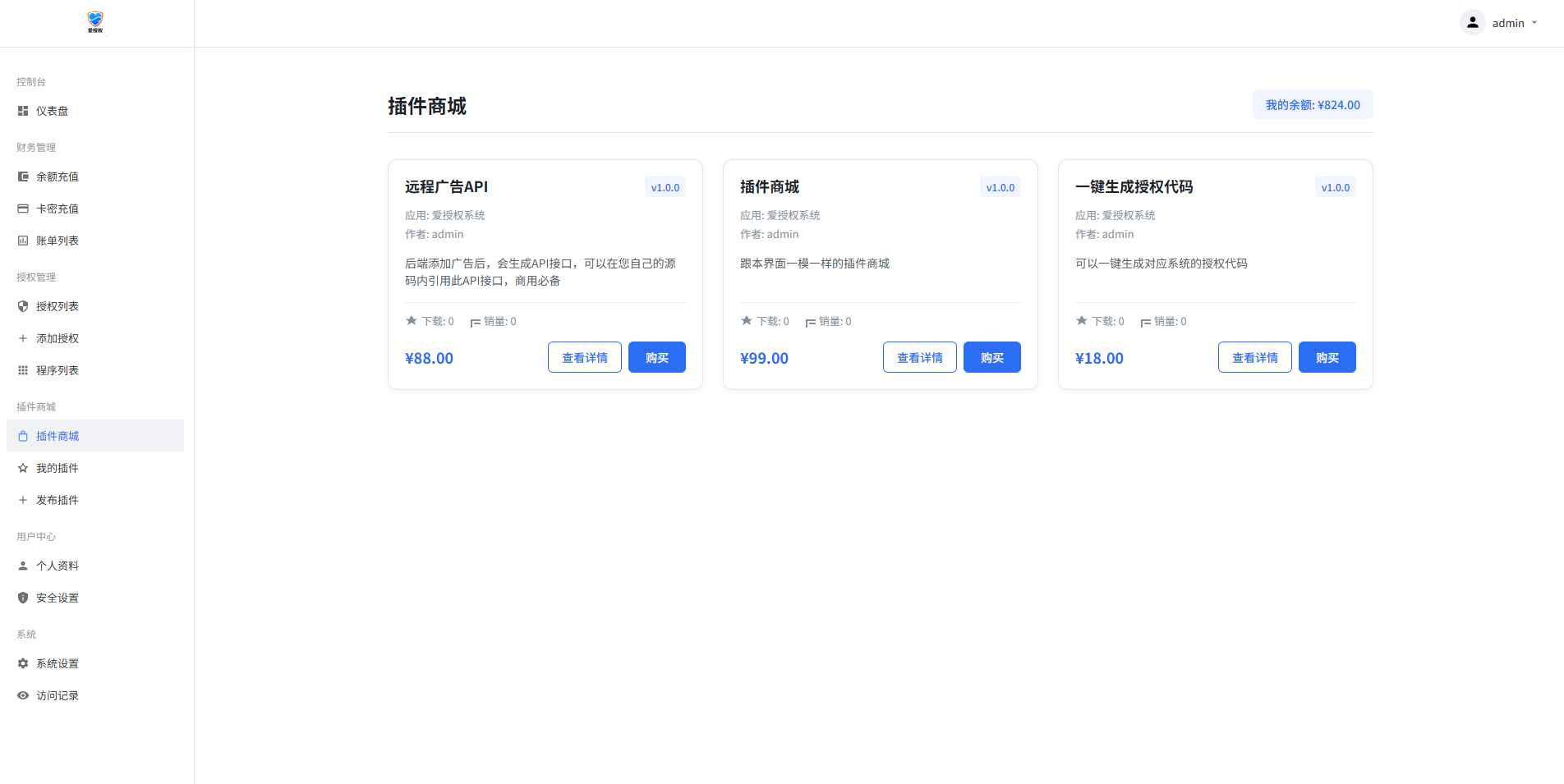Open the 发布插件 publish plugin entry

tap(57, 500)
